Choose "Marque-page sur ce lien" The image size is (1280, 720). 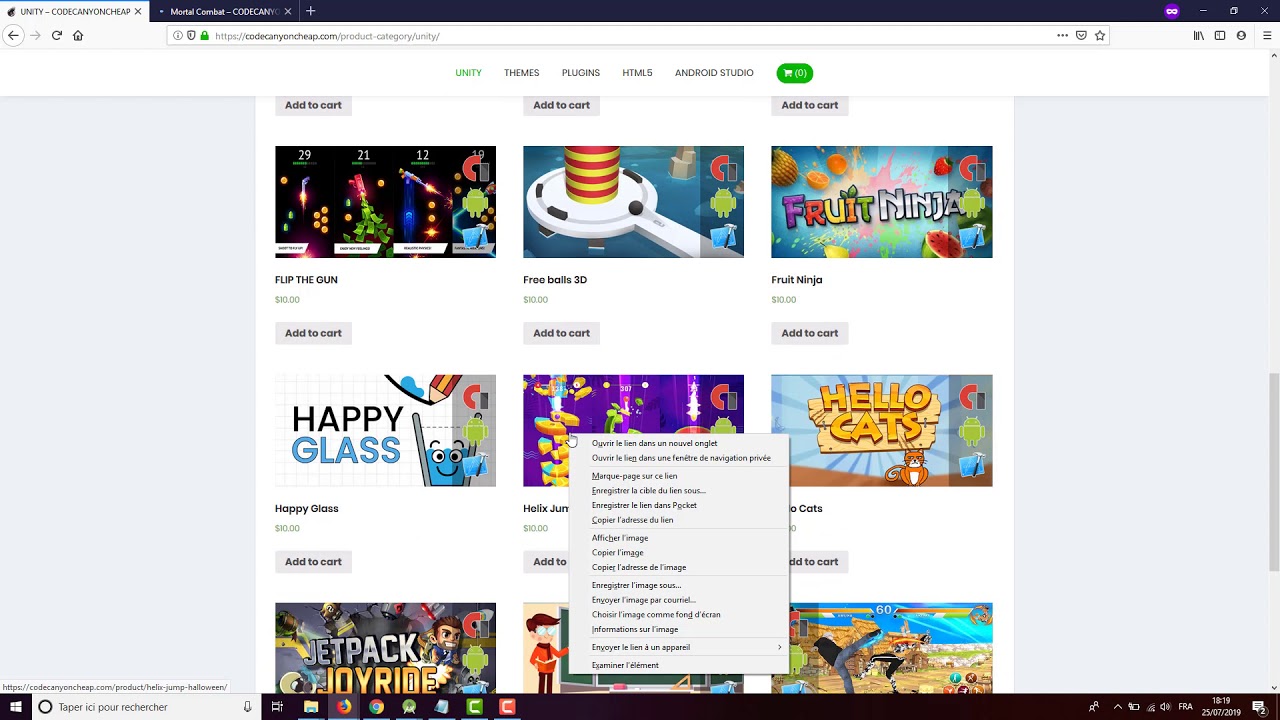pos(678,476)
